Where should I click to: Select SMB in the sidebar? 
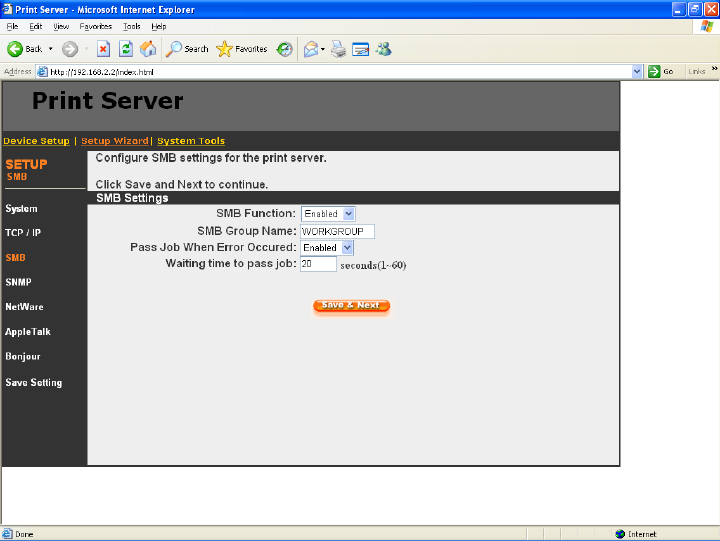(16, 258)
